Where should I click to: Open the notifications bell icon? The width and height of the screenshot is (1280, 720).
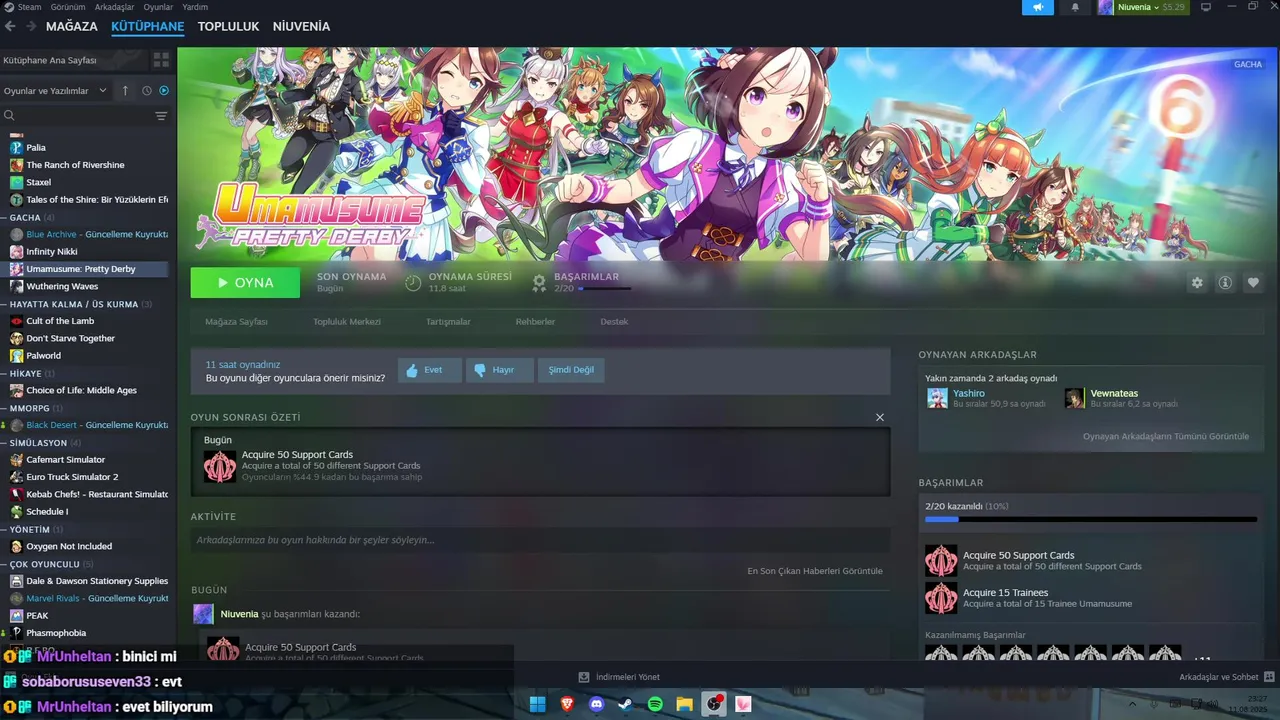[x=1075, y=7]
